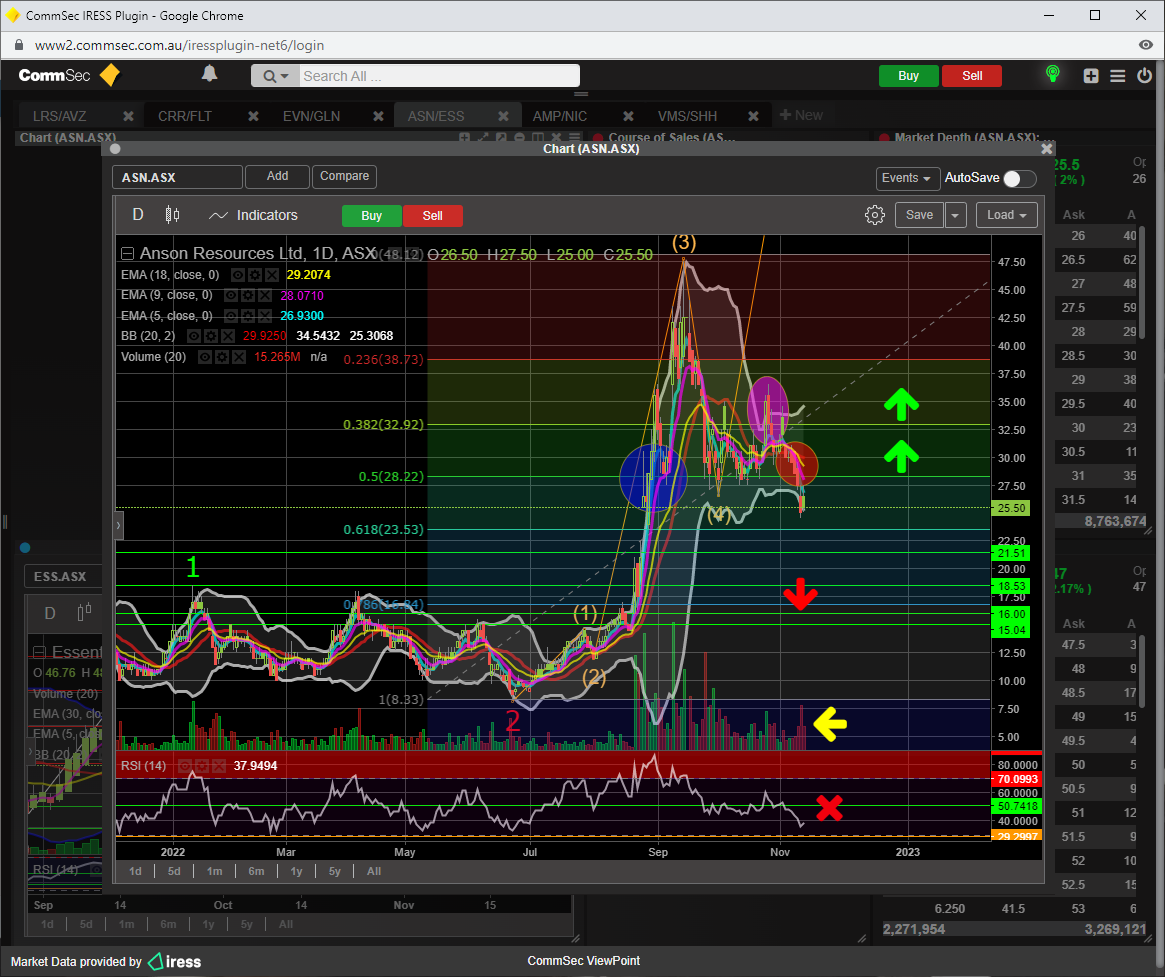This screenshot has height=977, width=1165.
Task: Select the 6m time range
Action: click(x=256, y=871)
